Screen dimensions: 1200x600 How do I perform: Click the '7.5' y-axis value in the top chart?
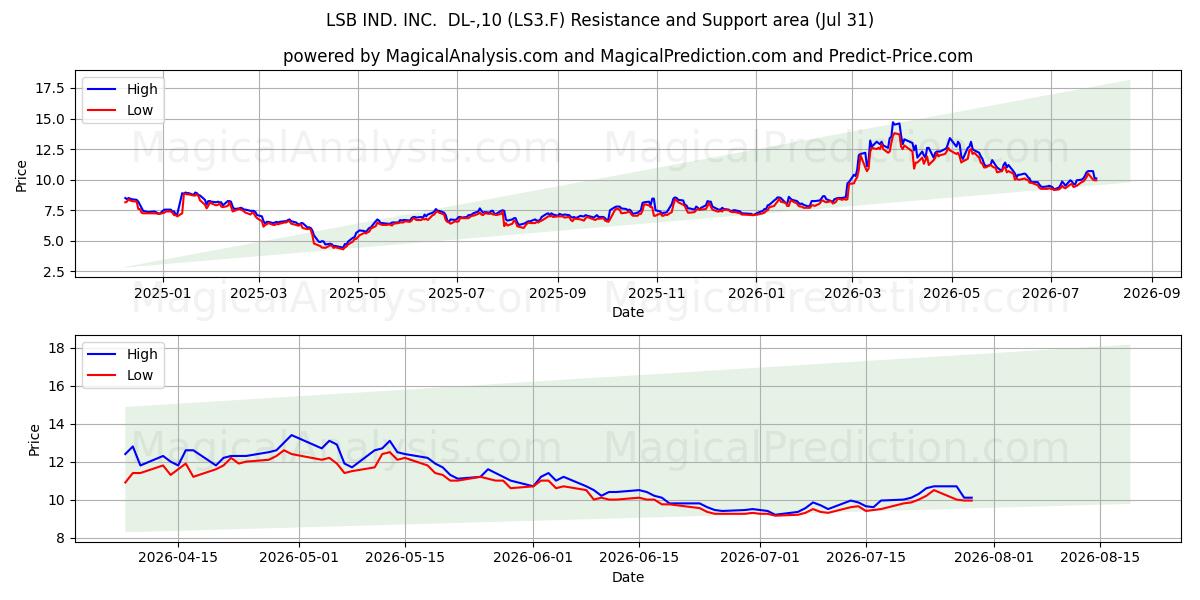coord(54,210)
